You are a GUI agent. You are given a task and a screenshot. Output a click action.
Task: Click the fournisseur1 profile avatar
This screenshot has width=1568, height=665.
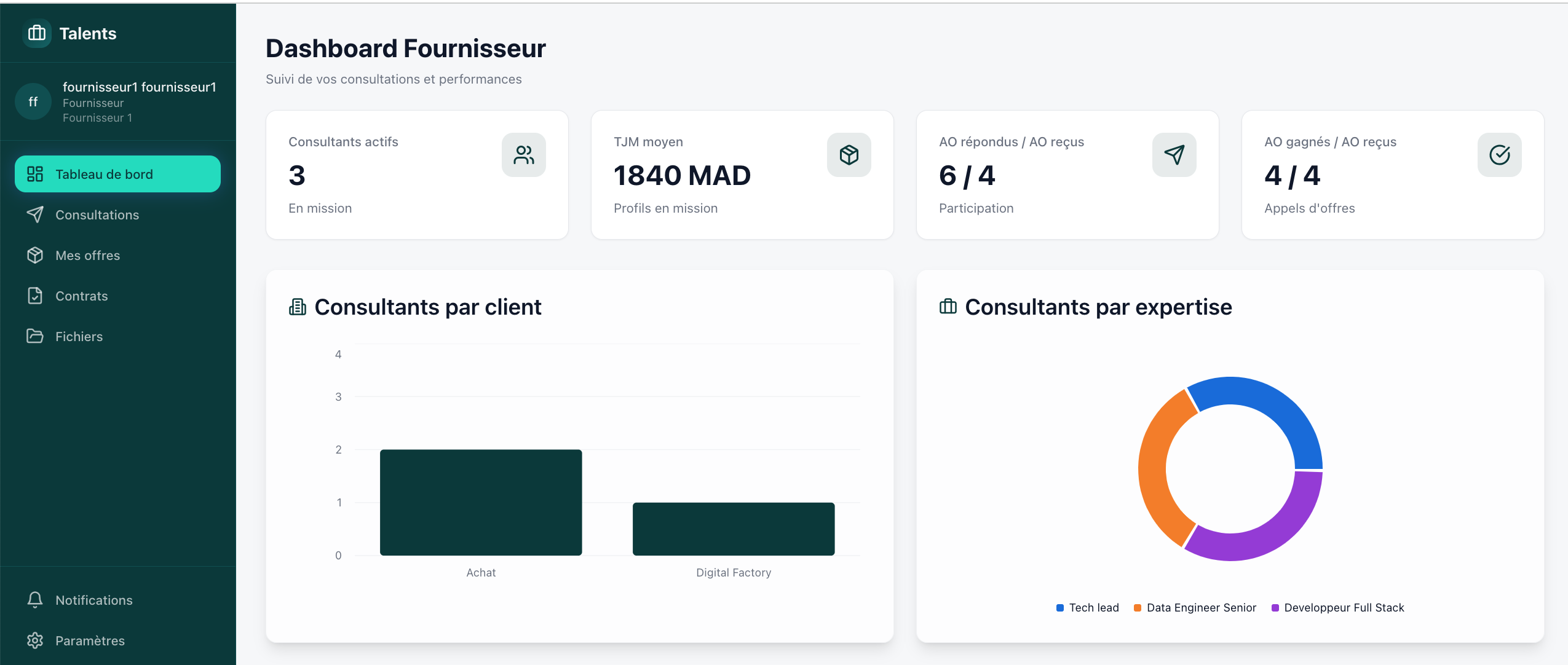coord(33,101)
